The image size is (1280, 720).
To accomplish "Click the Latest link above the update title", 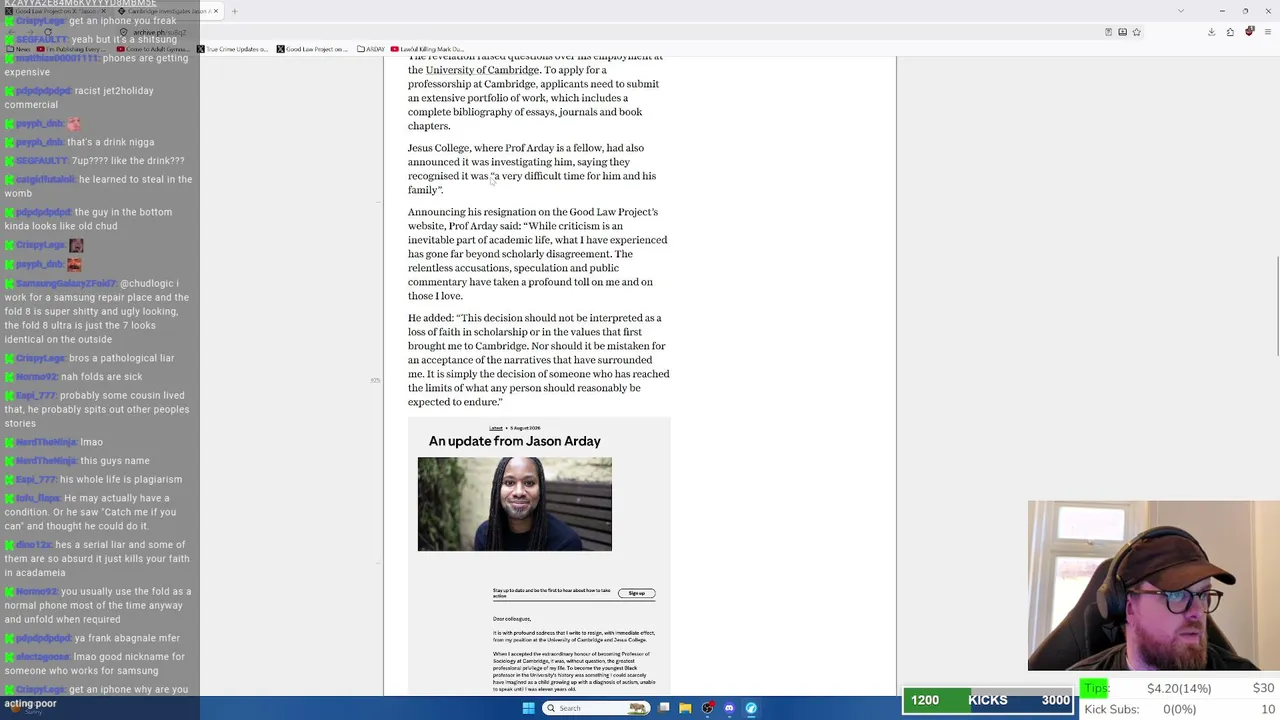I will coord(496,428).
